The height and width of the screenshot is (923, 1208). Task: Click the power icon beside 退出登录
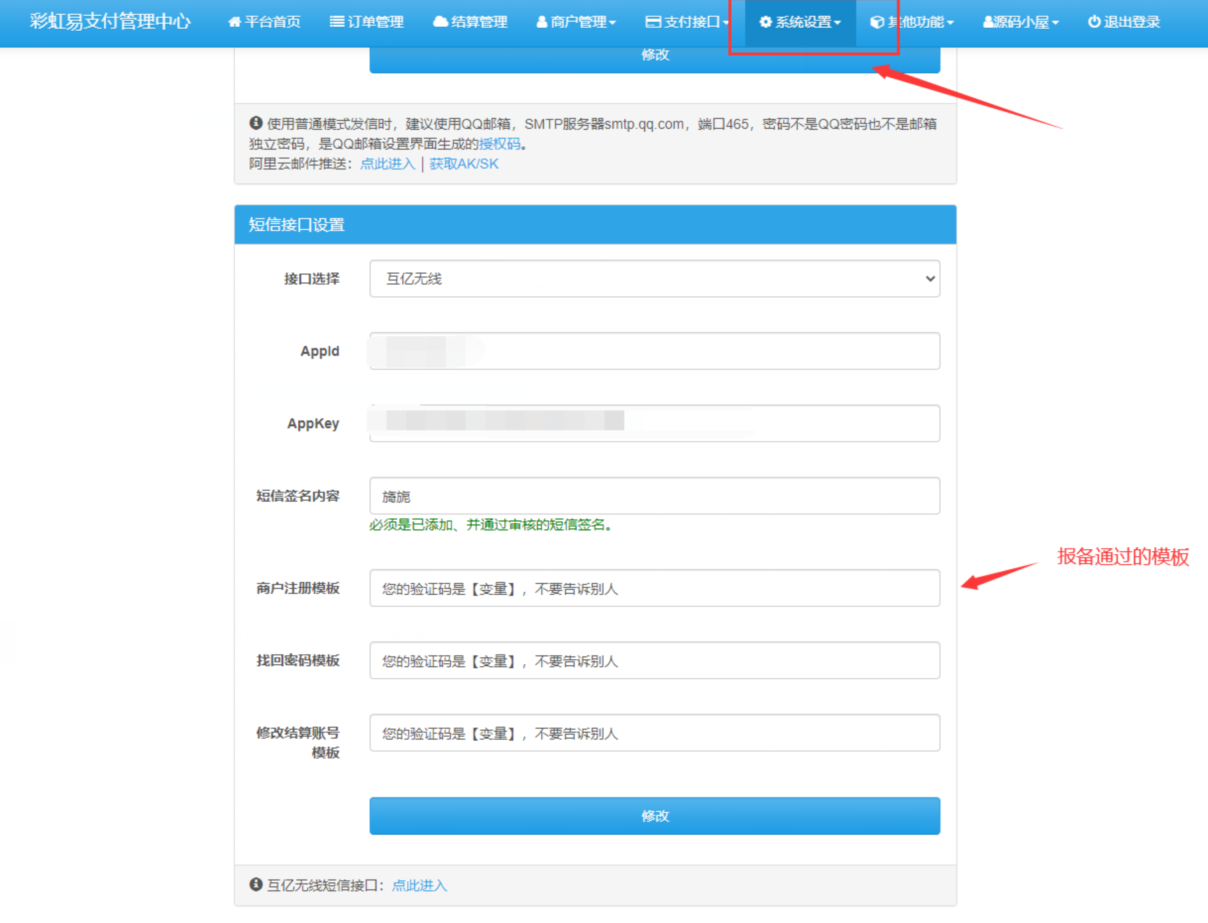[1094, 22]
